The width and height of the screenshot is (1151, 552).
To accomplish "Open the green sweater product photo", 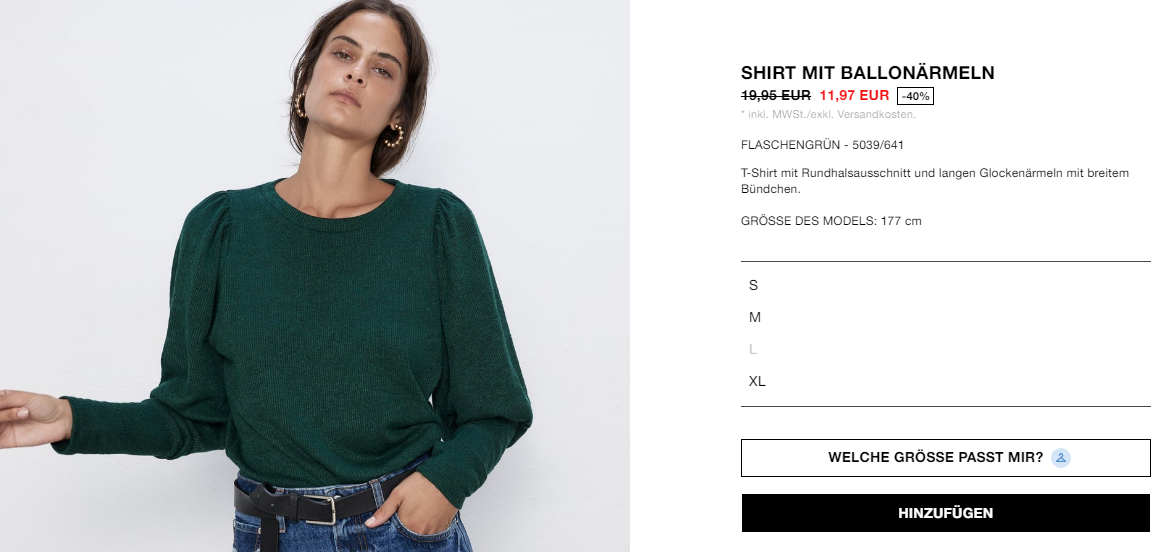I will click(x=315, y=276).
